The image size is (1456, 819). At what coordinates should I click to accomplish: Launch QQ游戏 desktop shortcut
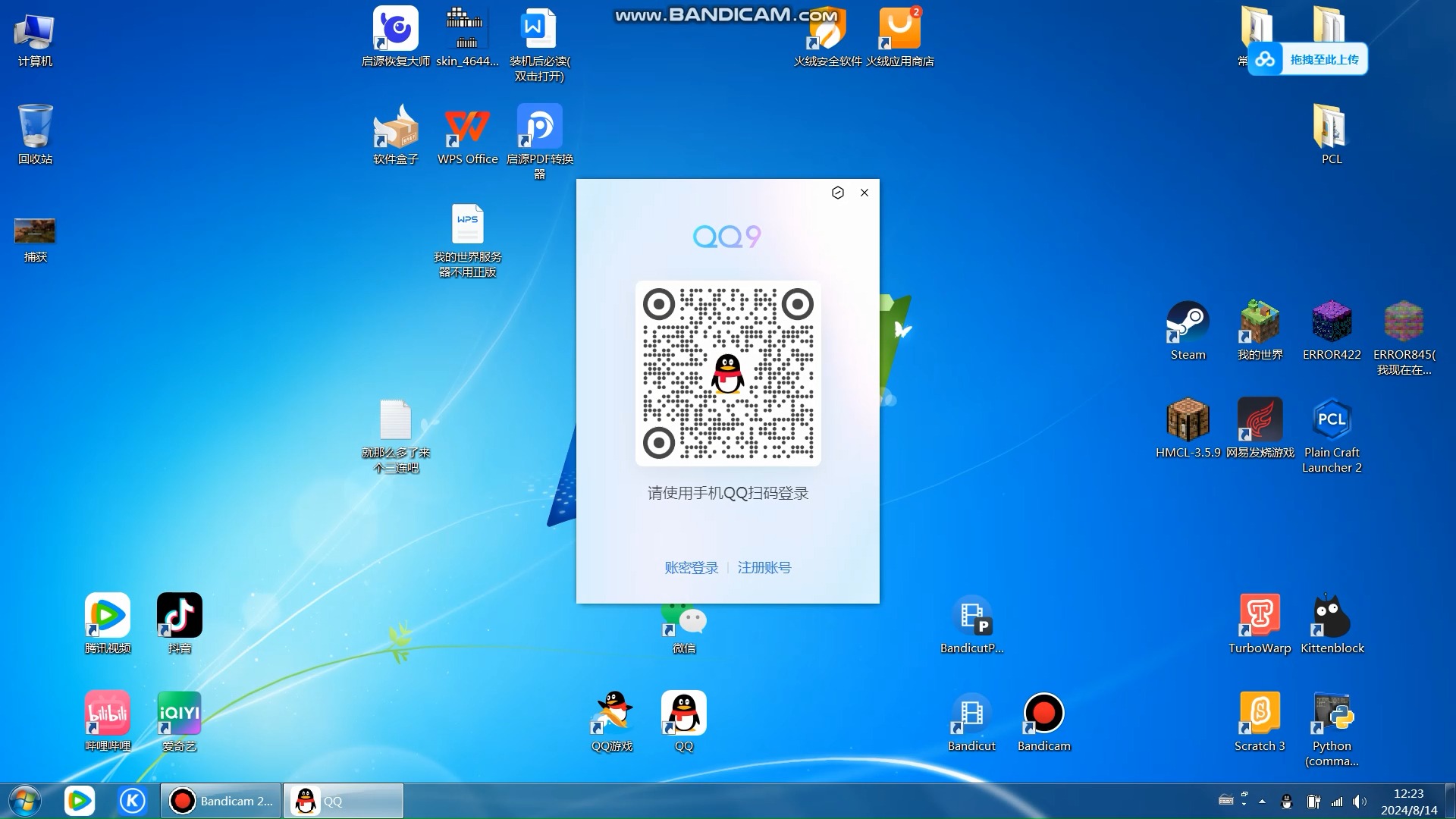(x=611, y=721)
